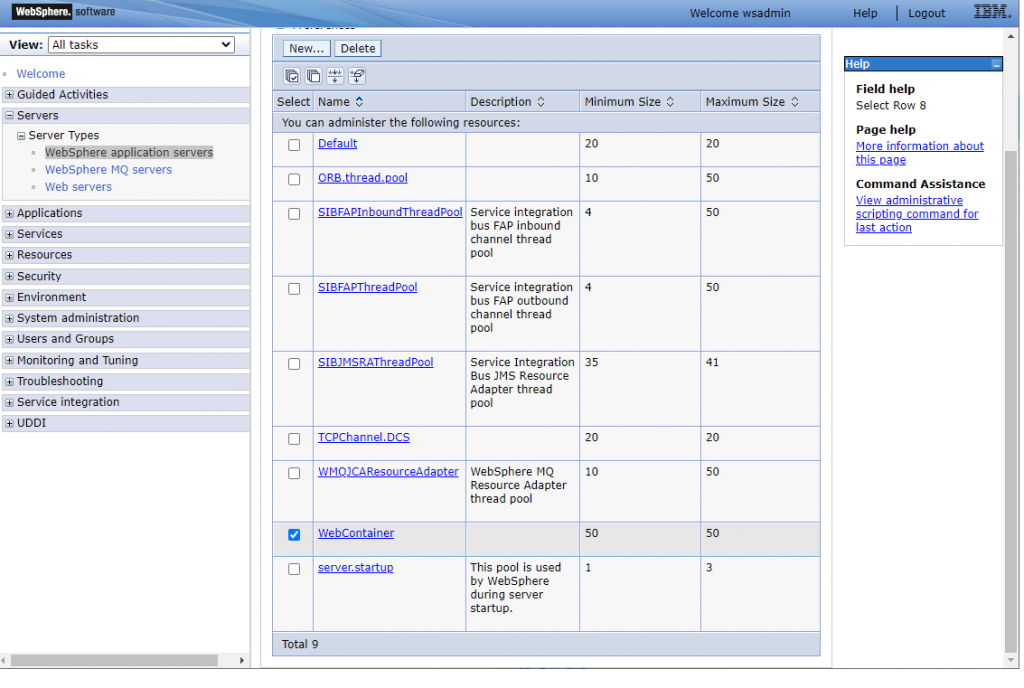This screenshot has width=1024, height=688.
Task: Open the SIBJMSRAThreadPool link
Action: [x=376, y=362]
